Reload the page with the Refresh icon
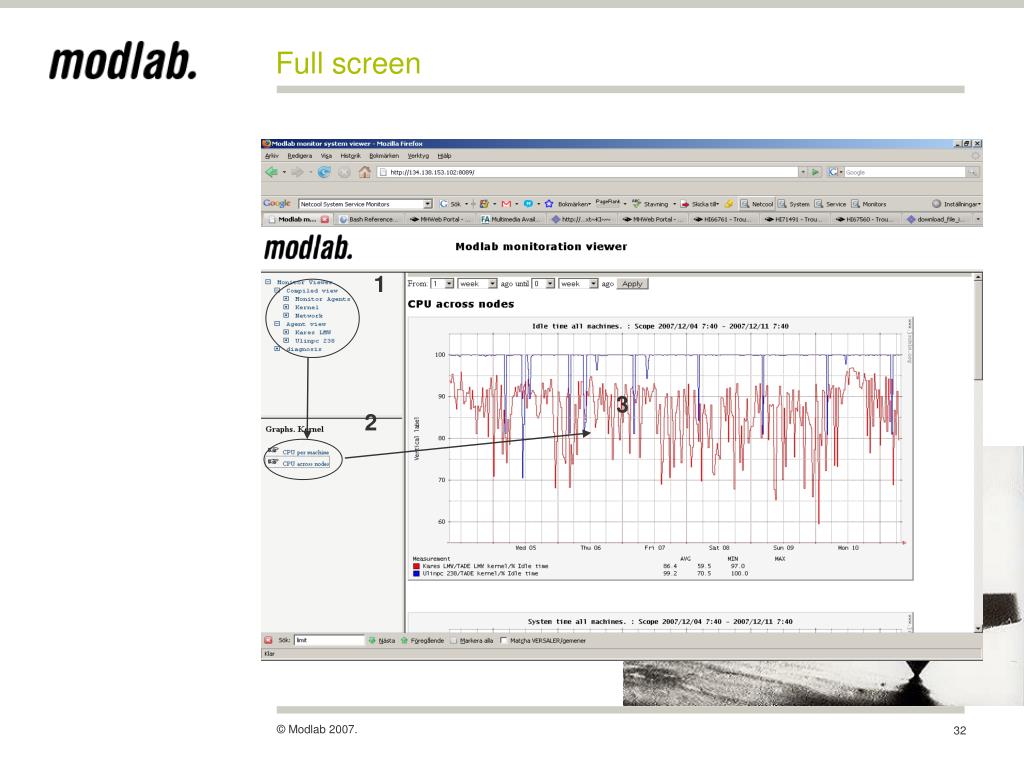The image size is (1024, 768). click(324, 172)
